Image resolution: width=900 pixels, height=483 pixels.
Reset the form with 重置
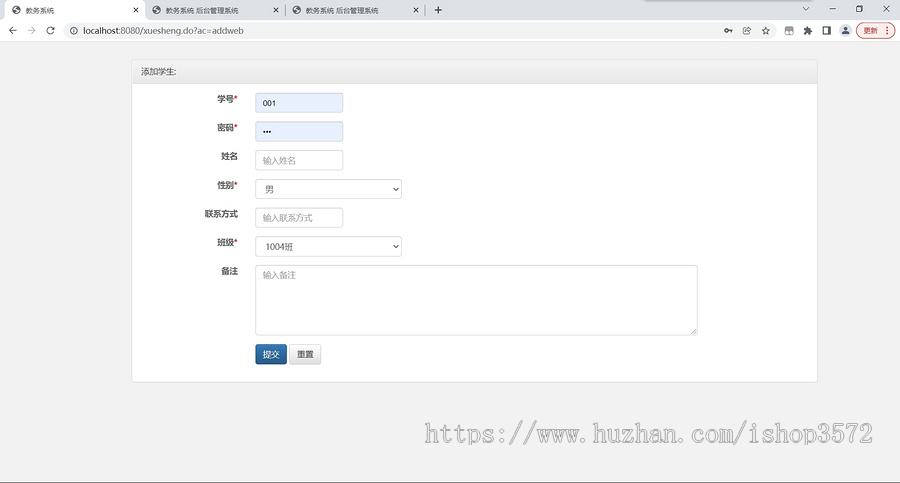coord(305,354)
